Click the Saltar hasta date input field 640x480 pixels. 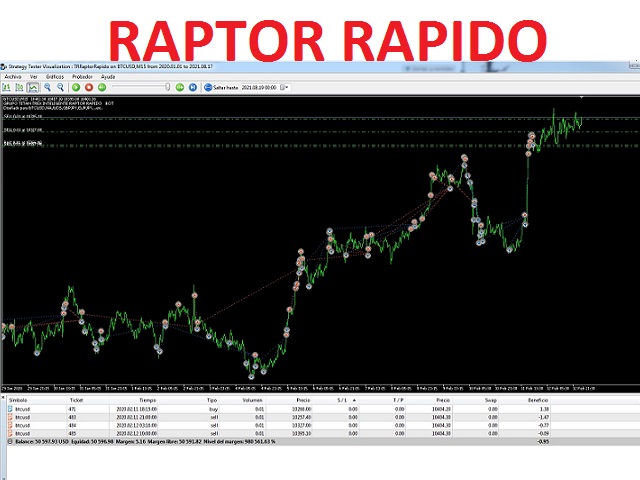tap(260, 87)
